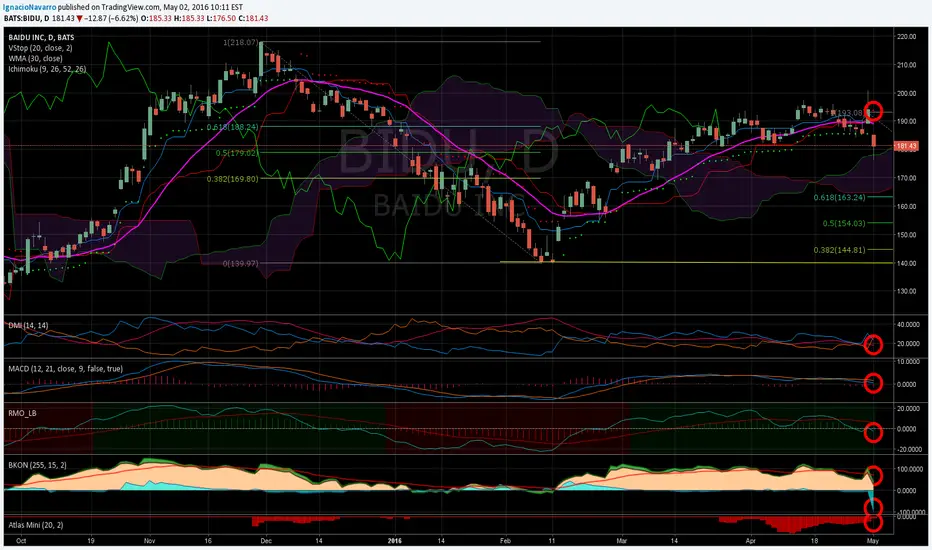Click the 40.0000 DMI axis label
This screenshot has height=550, width=932.
tap(909, 325)
